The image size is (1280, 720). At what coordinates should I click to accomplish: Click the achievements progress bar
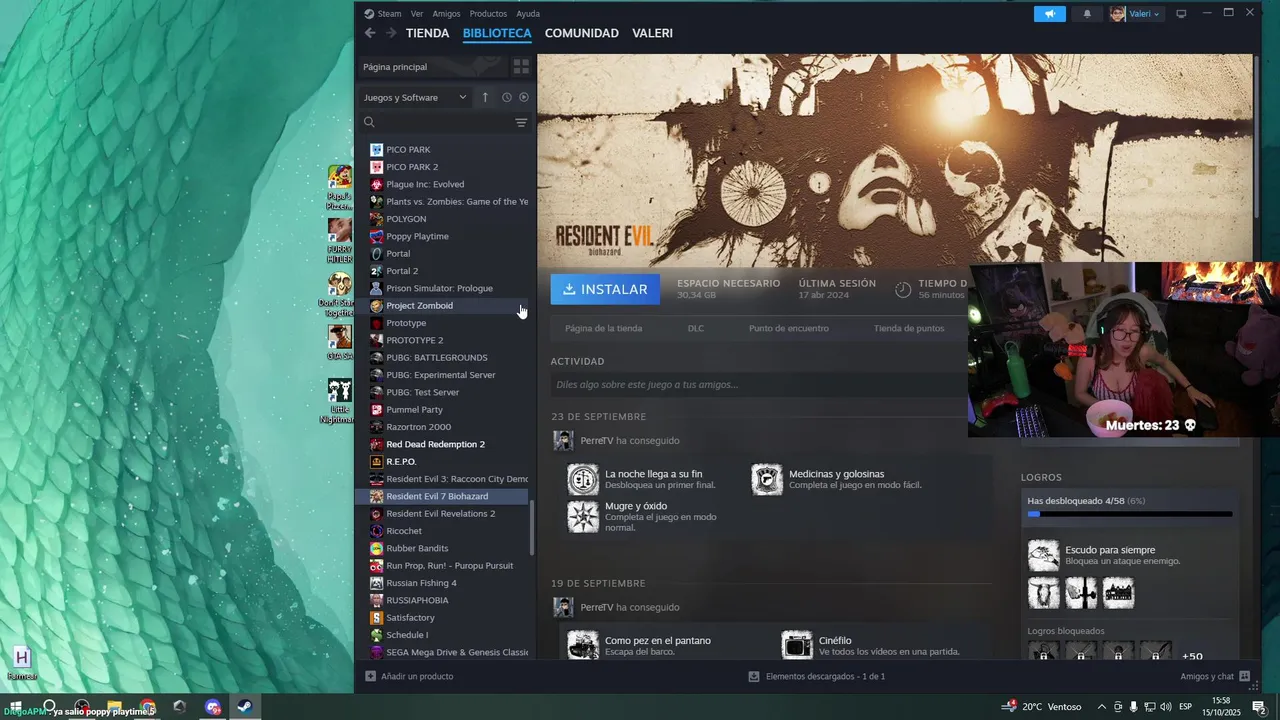coord(1130,514)
